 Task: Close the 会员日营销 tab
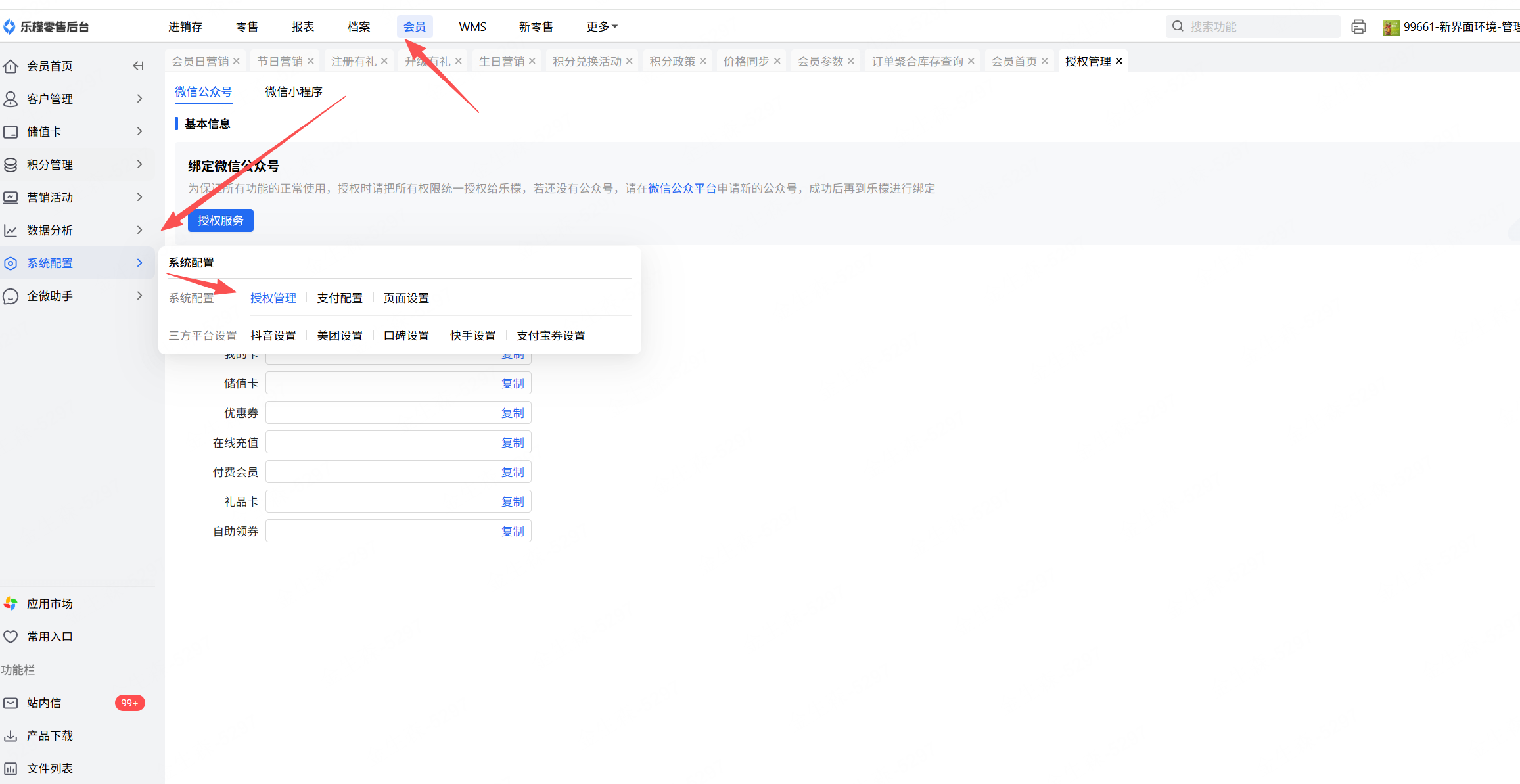pyautogui.click(x=237, y=61)
